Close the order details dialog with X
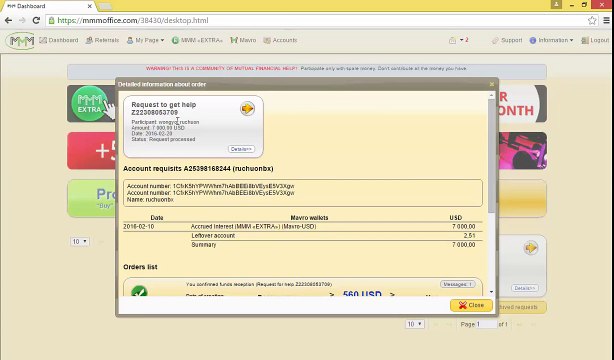 point(492,84)
